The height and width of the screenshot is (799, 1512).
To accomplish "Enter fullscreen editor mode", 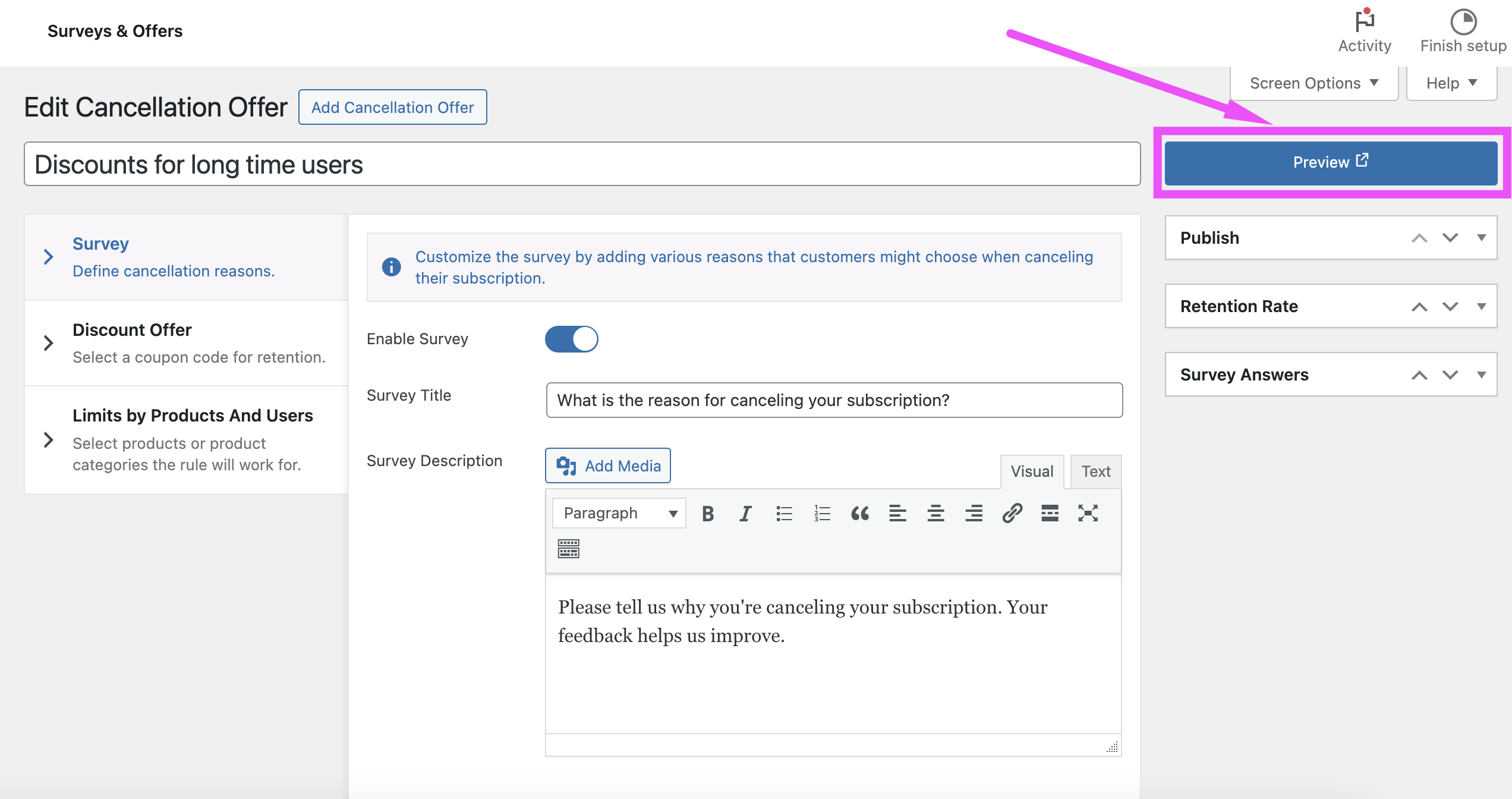I will tap(1088, 513).
